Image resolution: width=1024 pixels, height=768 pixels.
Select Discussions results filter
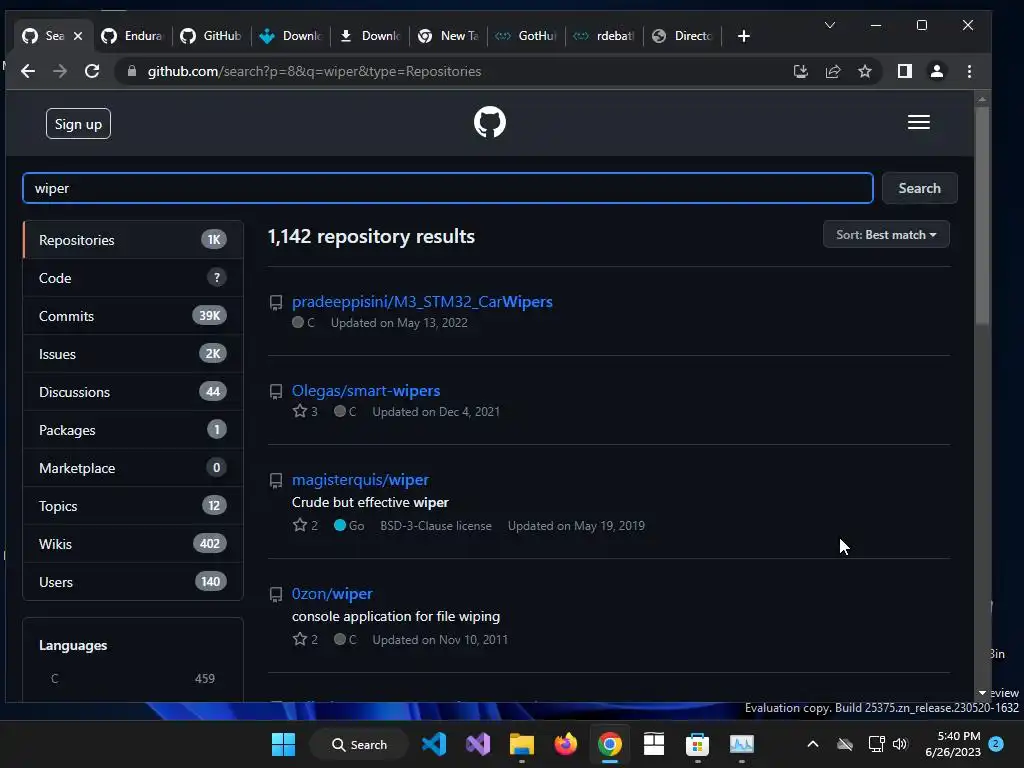133,392
